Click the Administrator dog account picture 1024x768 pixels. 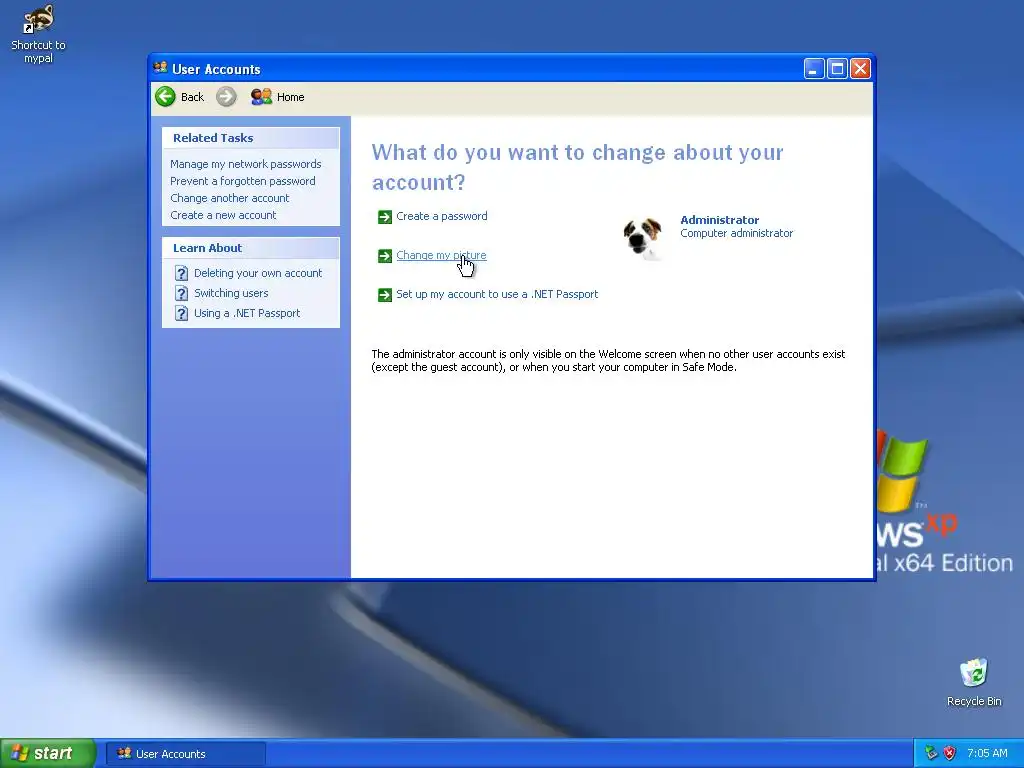[644, 238]
